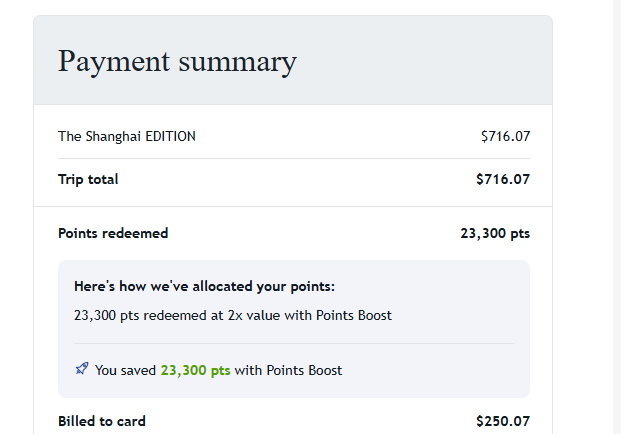Click the "with Points Boost" savings text
621x434 pixels.
(x=289, y=370)
